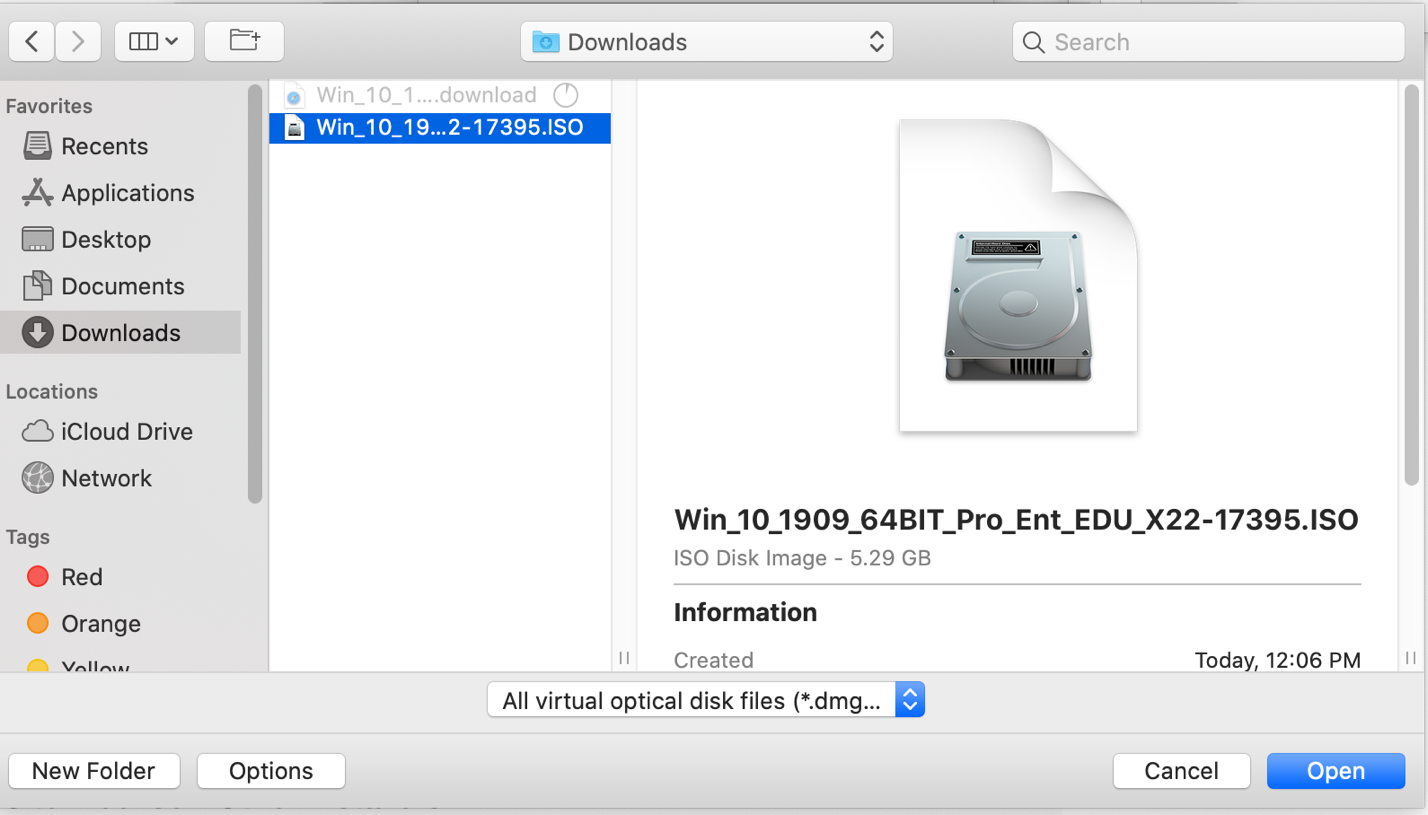
Task: Click the Documents sidebar icon
Action: pos(37,286)
